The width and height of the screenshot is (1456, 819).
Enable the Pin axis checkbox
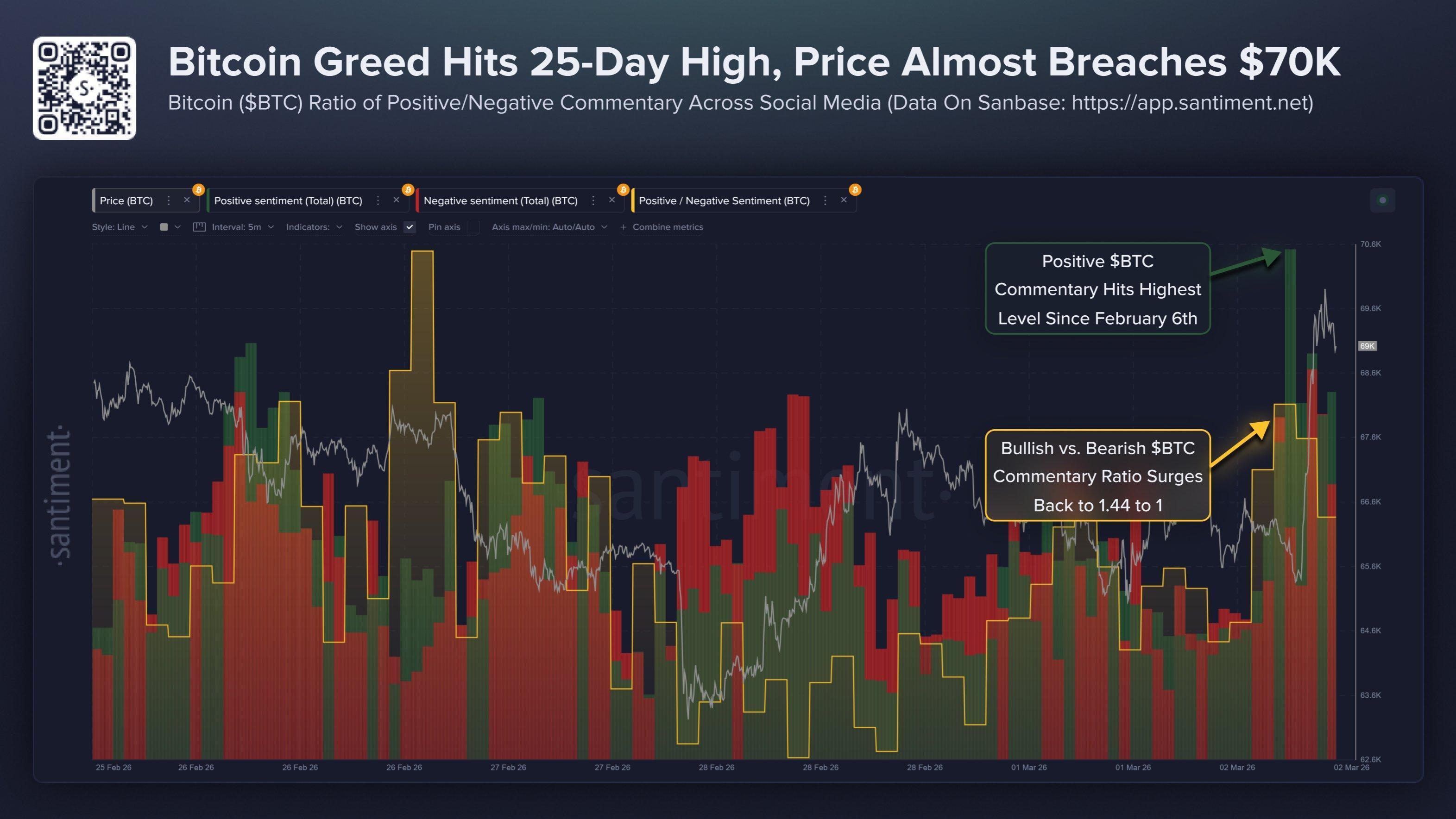pos(473,226)
